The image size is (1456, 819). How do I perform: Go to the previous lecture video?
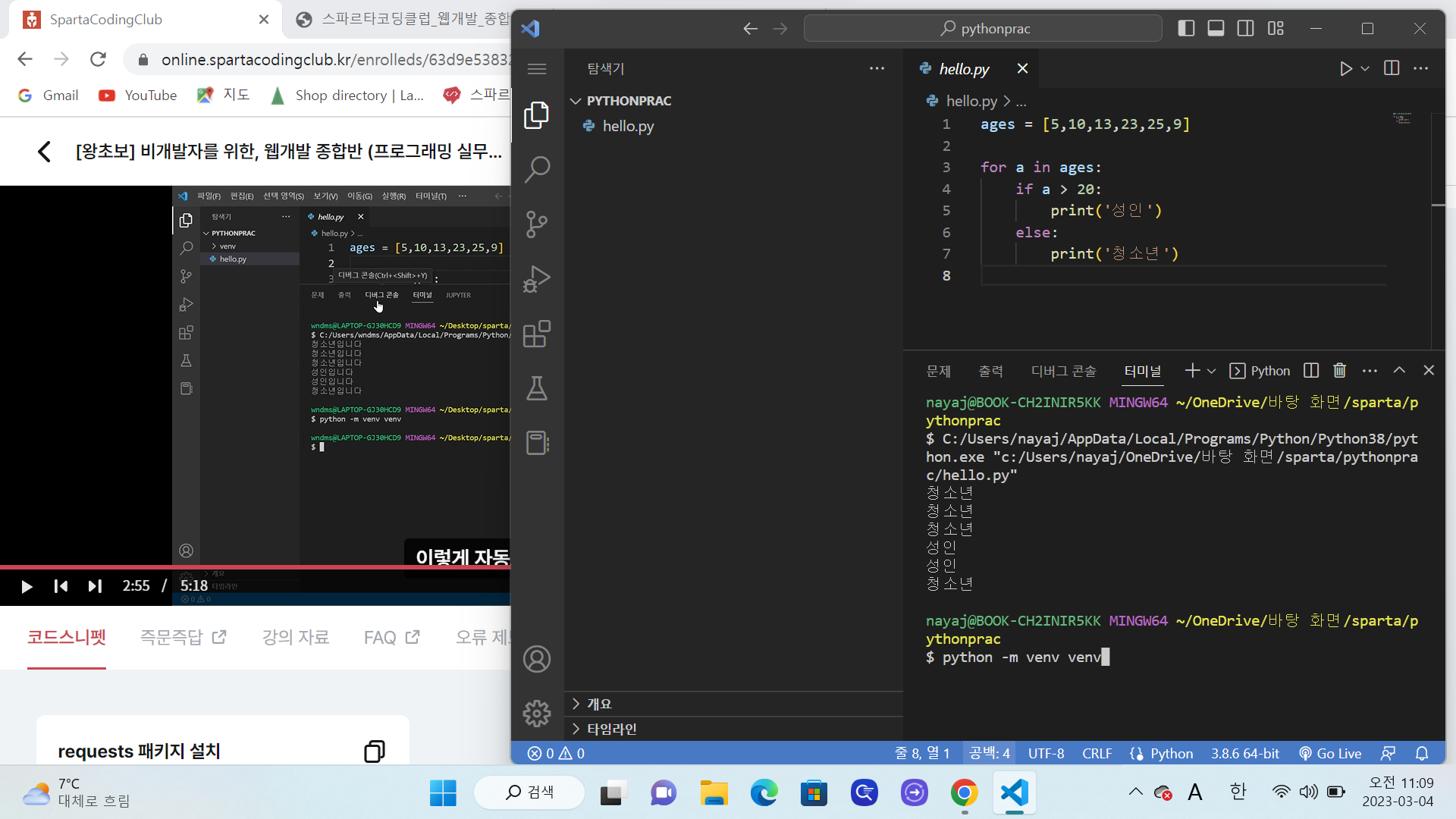coord(61,586)
